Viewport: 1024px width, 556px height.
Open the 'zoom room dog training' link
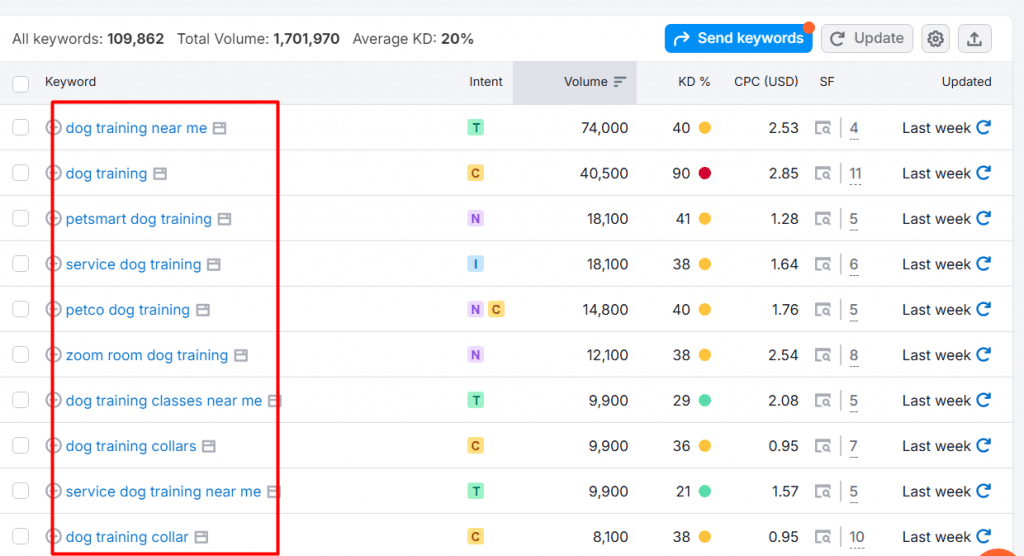147,355
